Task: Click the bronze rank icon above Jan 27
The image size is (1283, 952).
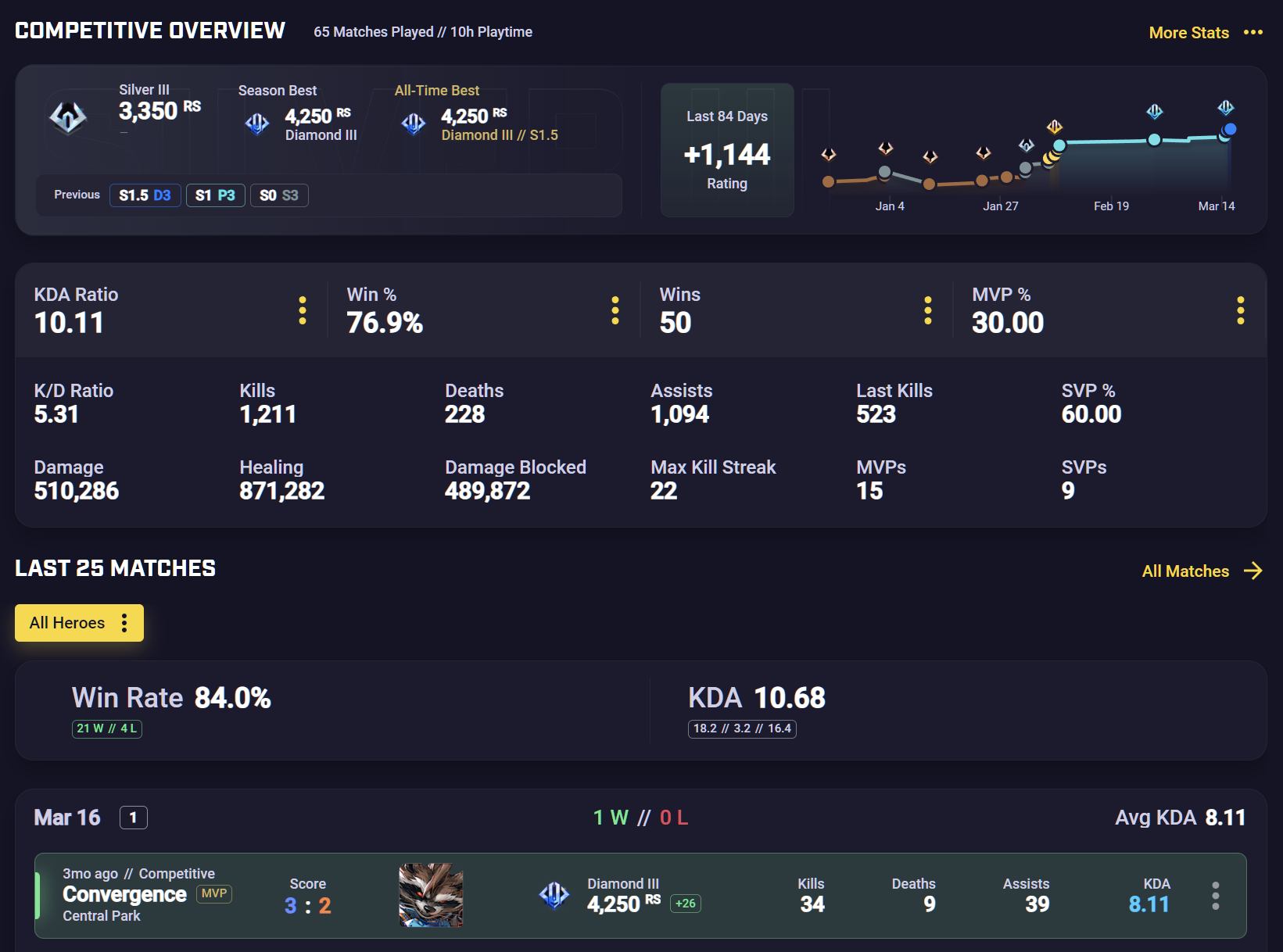Action: pyautogui.click(x=984, y=153)
